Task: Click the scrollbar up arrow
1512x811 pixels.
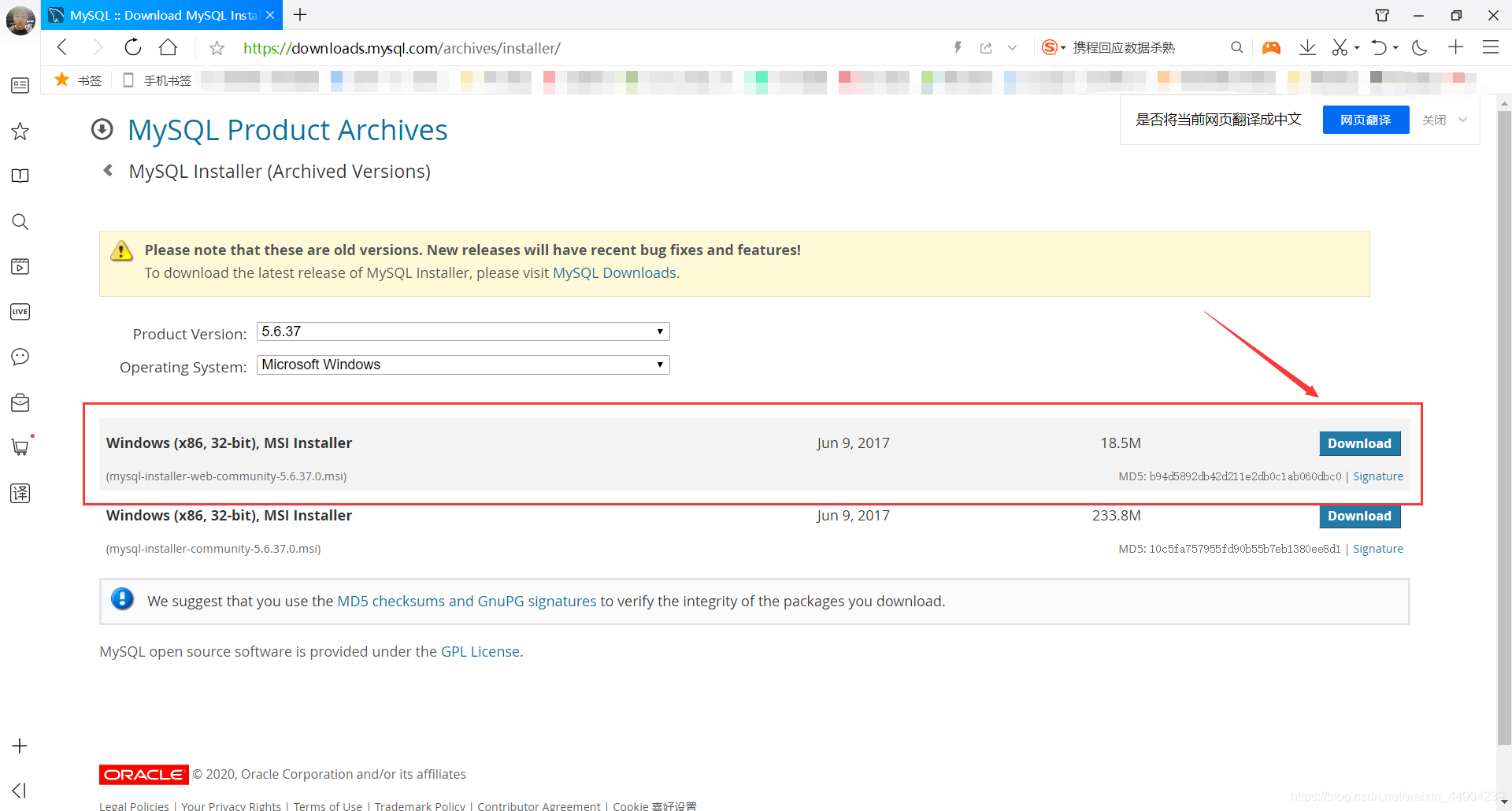Action: tap(1504, 103)
